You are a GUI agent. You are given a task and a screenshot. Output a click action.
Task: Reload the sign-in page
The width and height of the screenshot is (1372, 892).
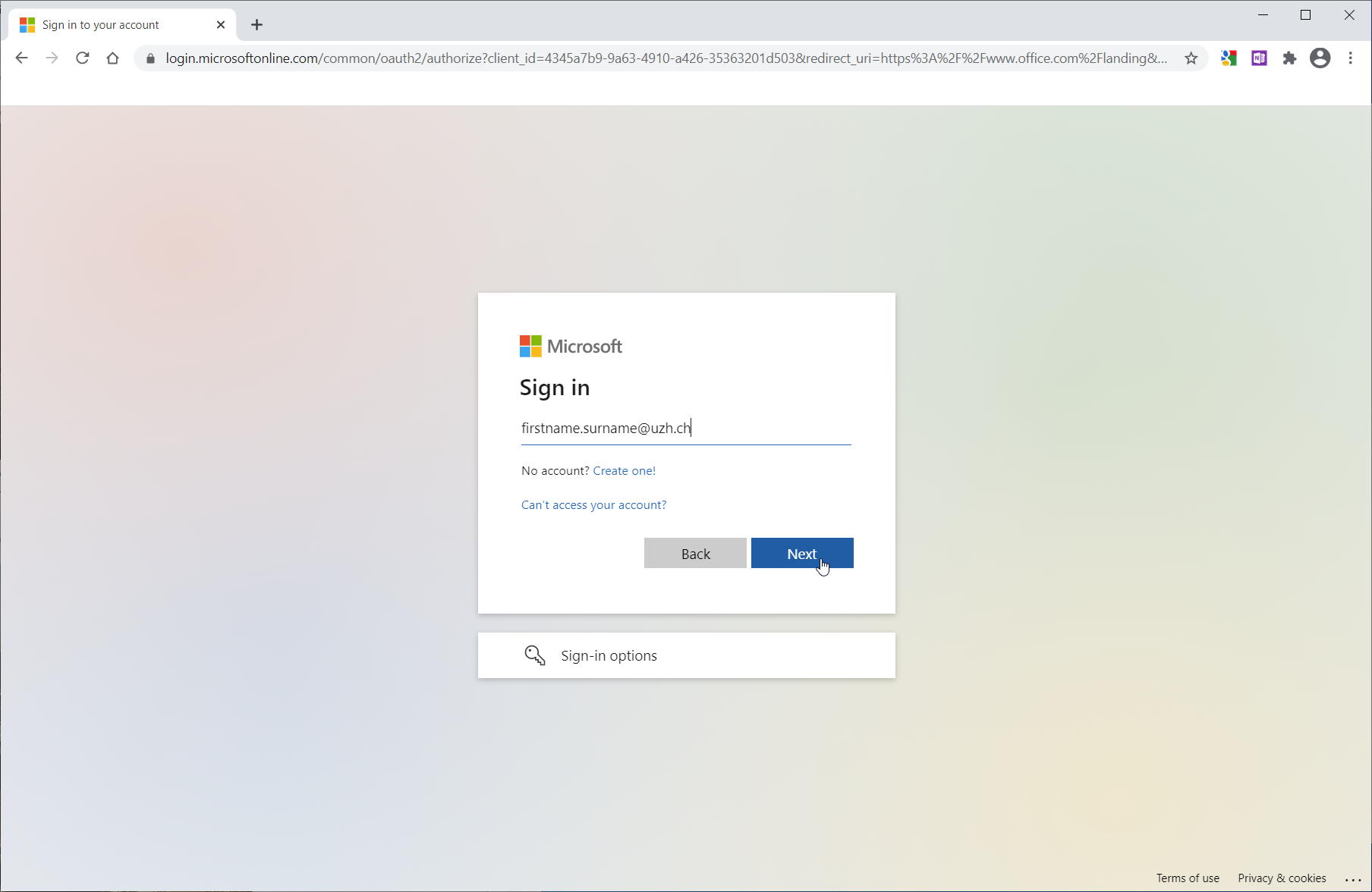click(83, 58)
